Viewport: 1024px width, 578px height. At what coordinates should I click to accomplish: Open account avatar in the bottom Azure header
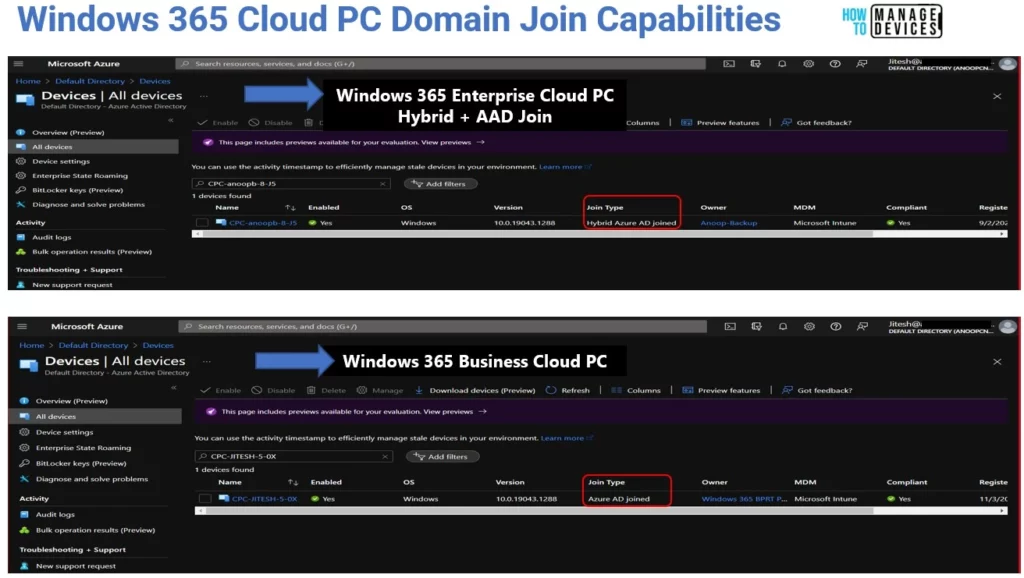coord(1008,327)
